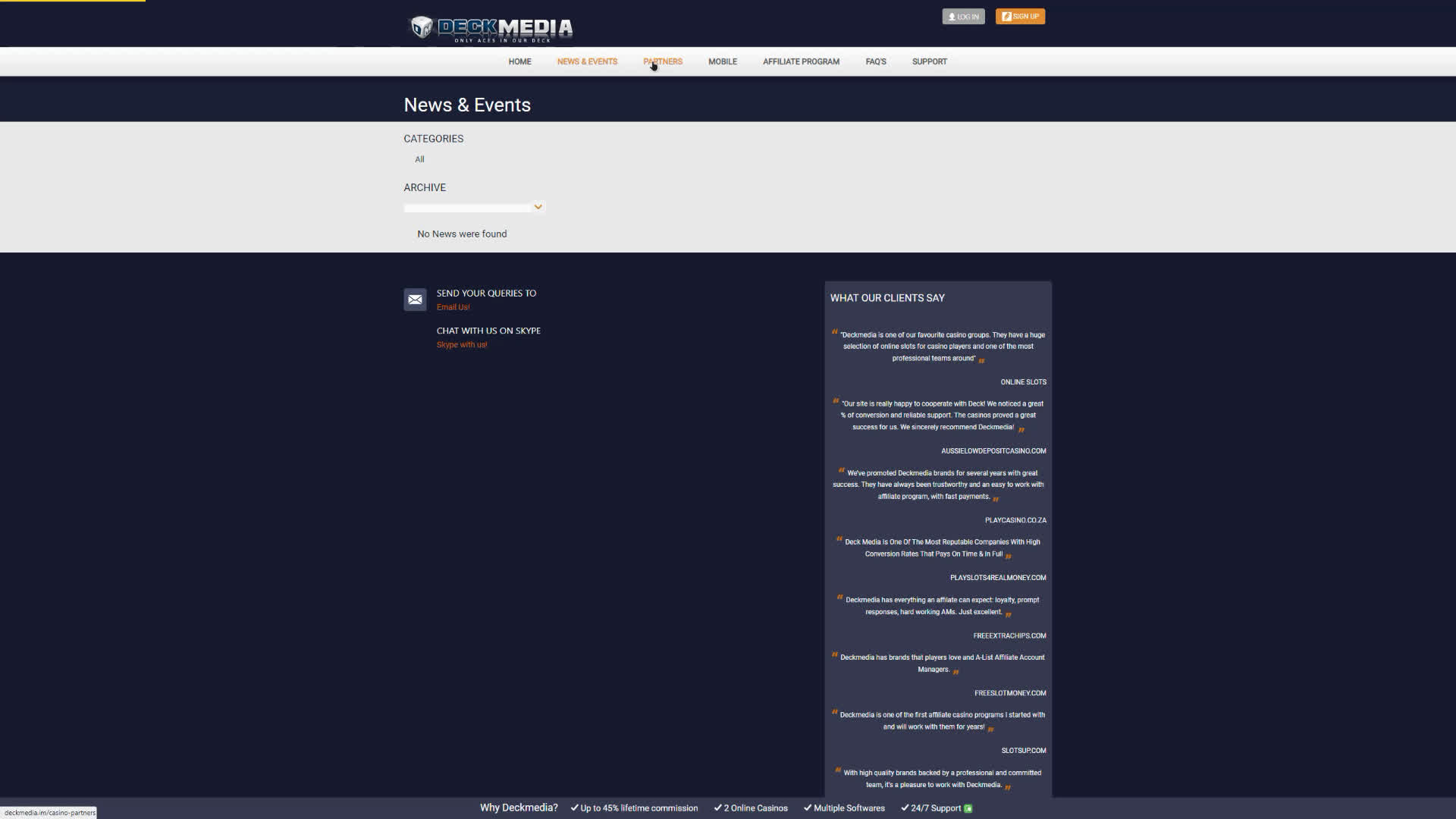Open the FAQ's page
This screenshot has height=819, width=1456.
[x=875, y=61]
